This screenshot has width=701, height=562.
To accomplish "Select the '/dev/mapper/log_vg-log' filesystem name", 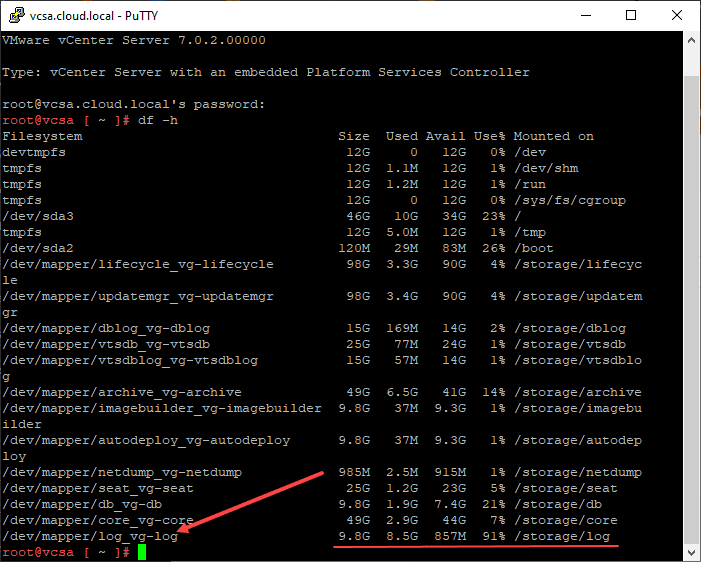I will tap(90, 537).
